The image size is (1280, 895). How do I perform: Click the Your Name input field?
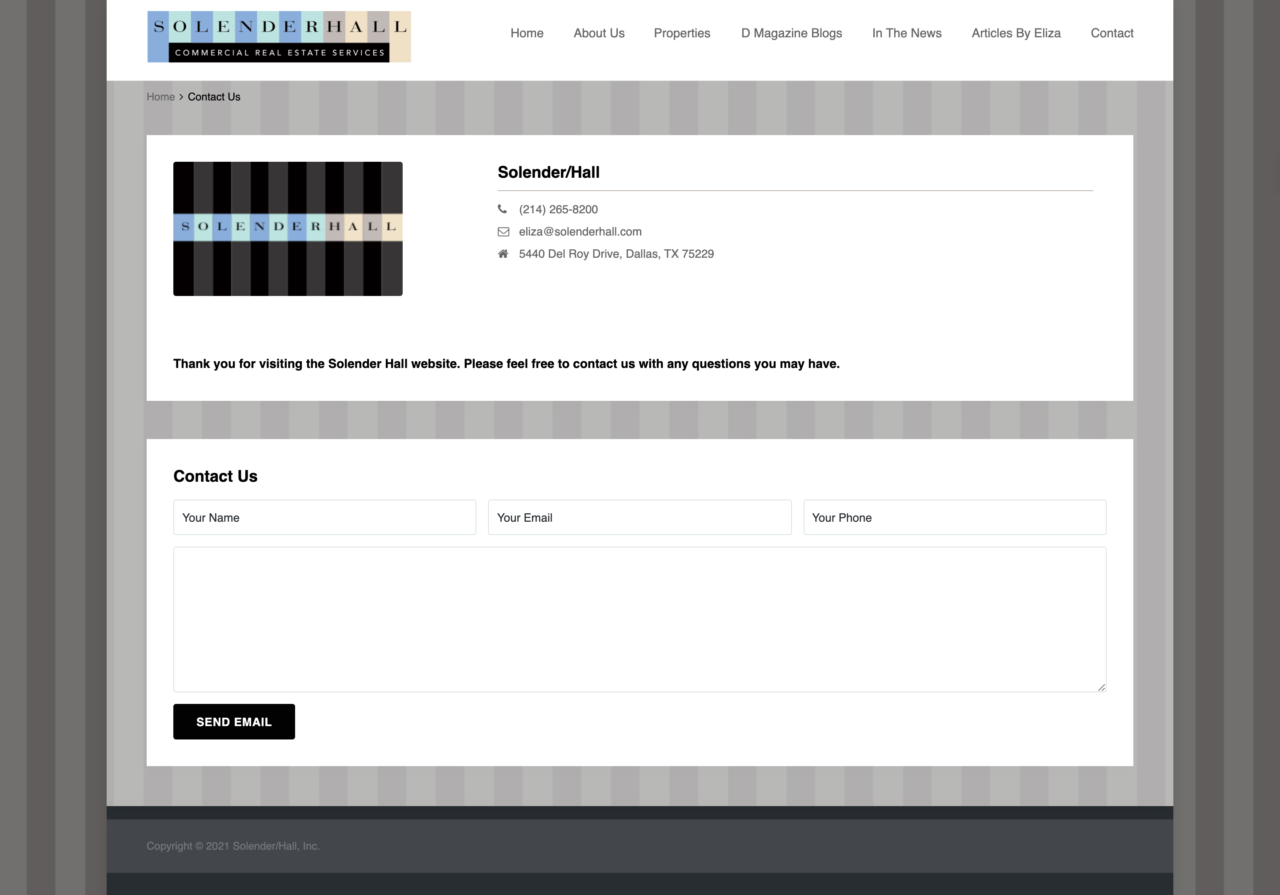324,517
